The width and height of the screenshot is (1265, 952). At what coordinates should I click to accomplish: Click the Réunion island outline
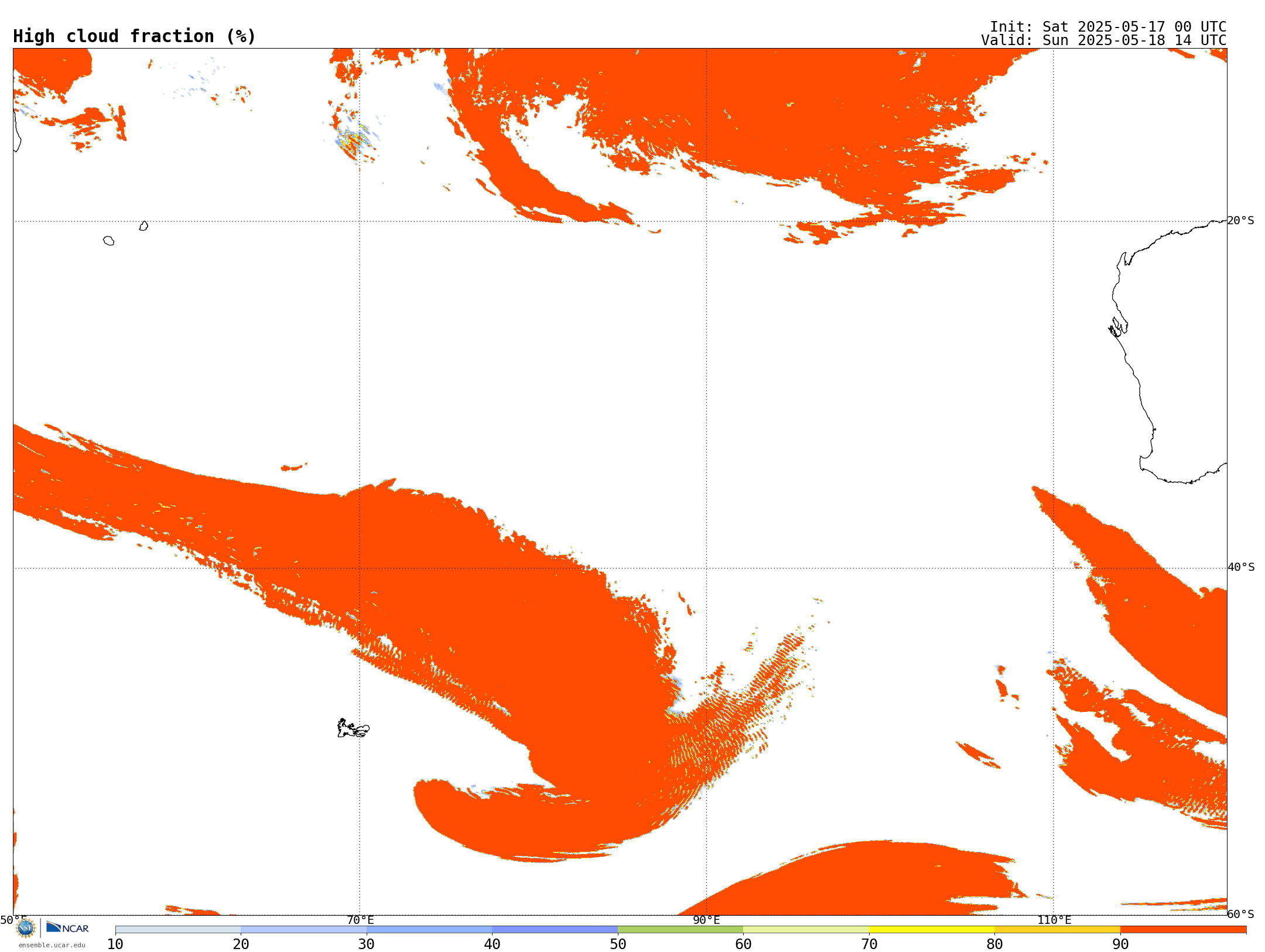(108, 241)
